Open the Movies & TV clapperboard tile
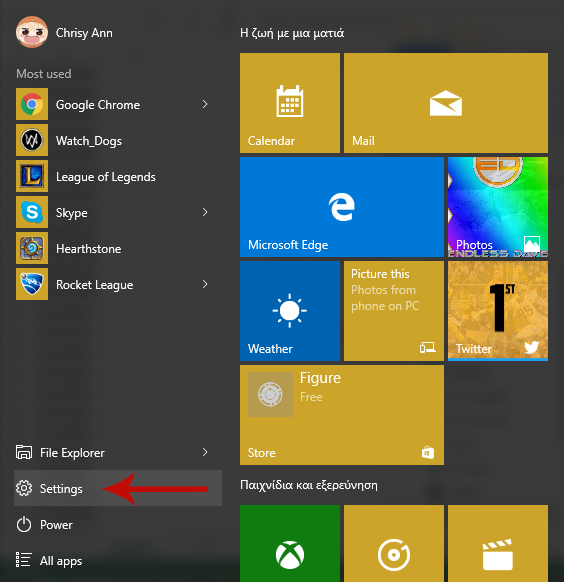 [x=498, y=543]
